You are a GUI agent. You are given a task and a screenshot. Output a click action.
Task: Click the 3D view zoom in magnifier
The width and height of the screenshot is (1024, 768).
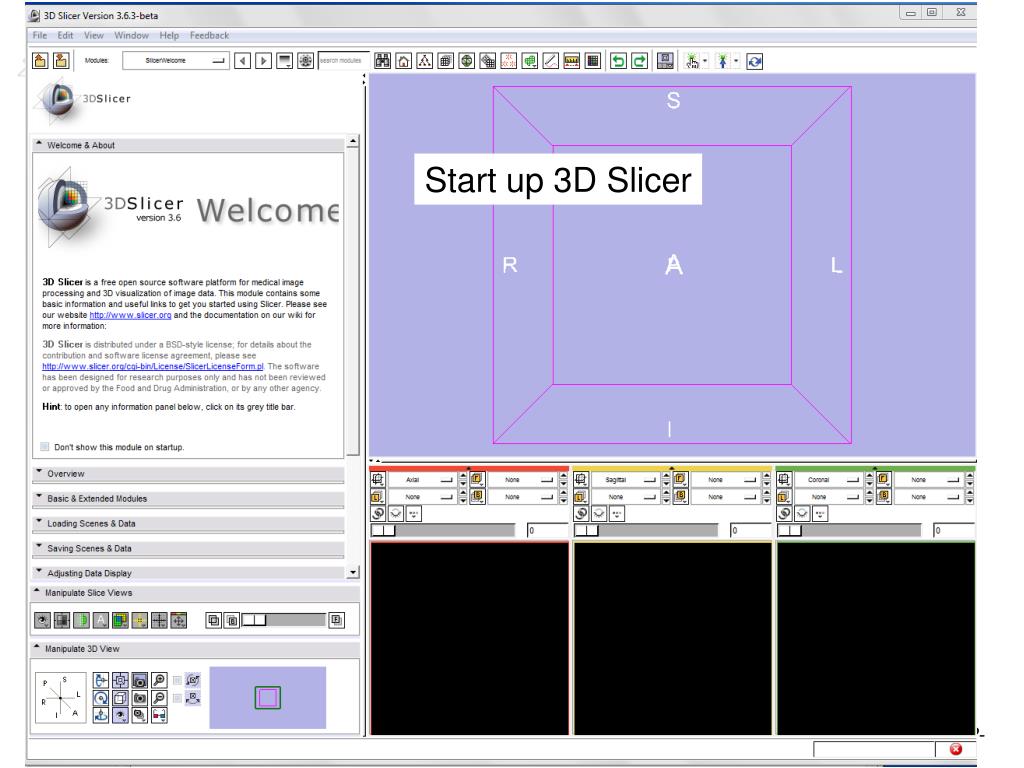click(x=159, y=680)
